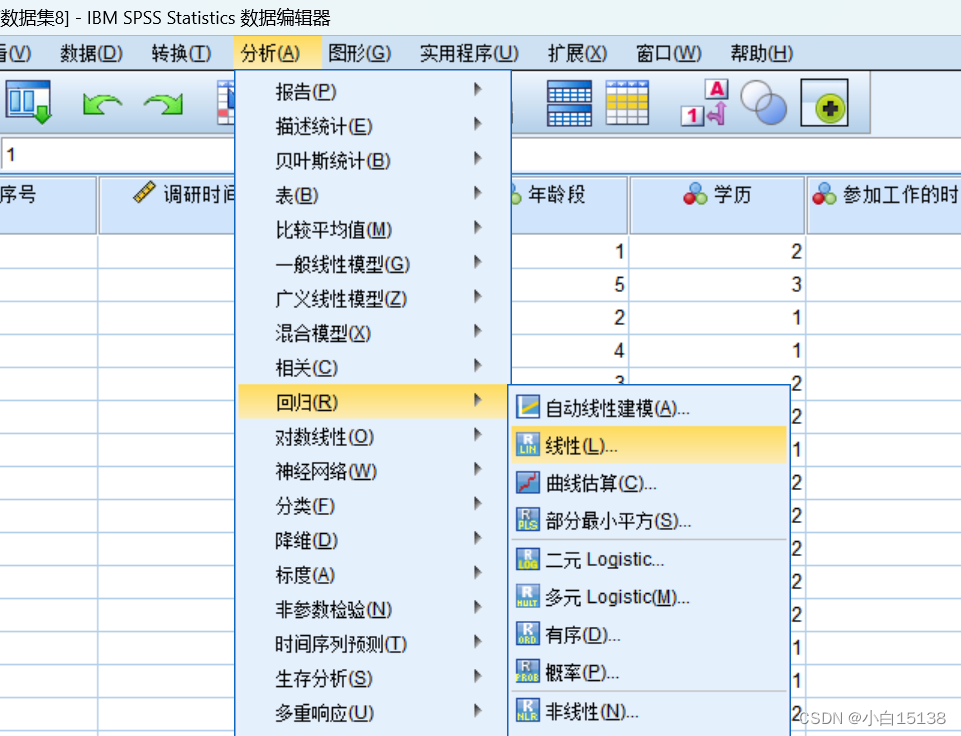961x736 pixels.
Task: Select the 年龄段 column header
Action: coord(569,205)
